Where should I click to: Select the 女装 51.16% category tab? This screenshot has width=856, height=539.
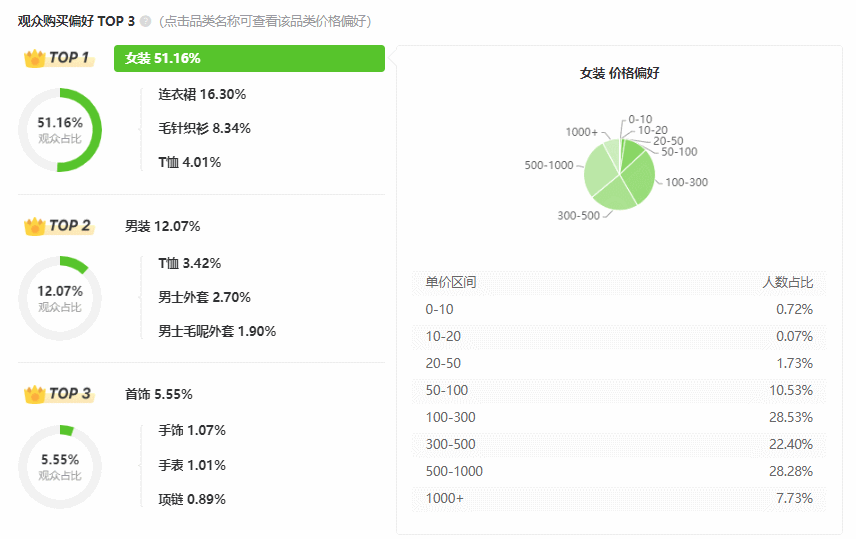pyautogui.click(x=249, y=58)
